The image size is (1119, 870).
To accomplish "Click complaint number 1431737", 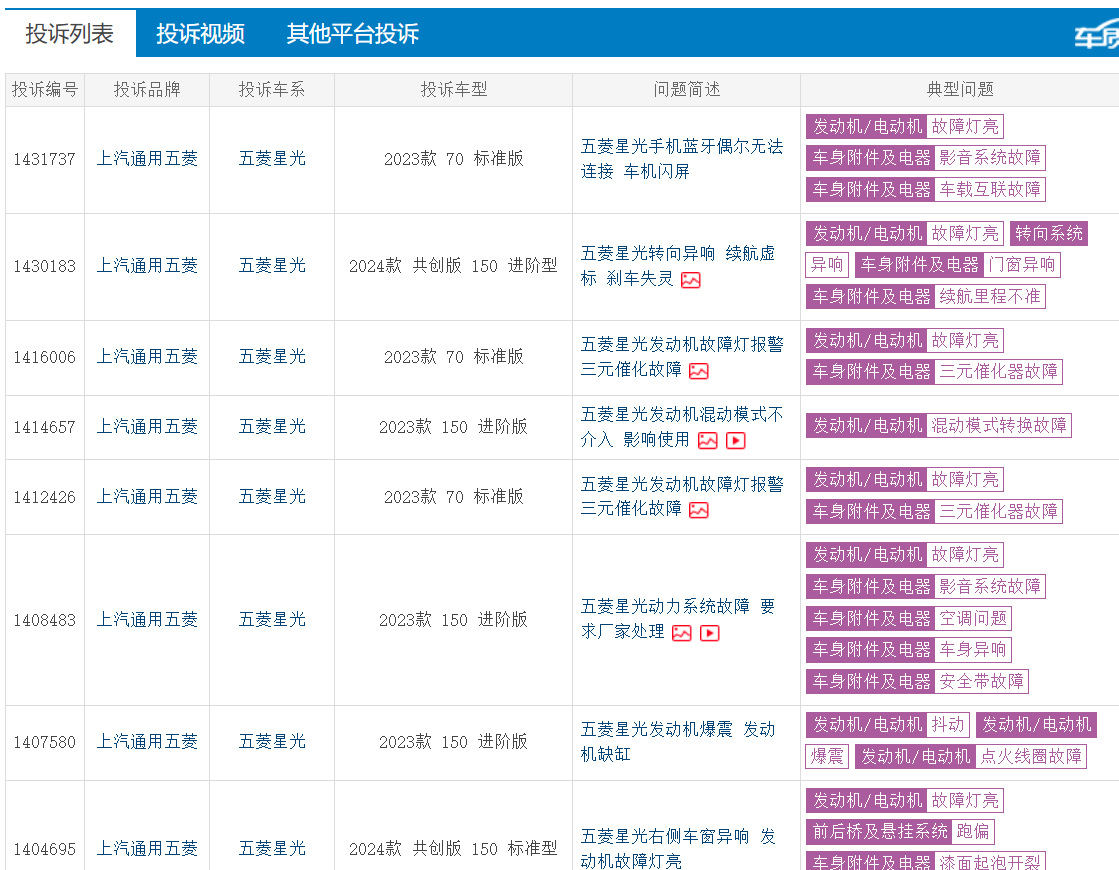I will (x=44, y=159).
